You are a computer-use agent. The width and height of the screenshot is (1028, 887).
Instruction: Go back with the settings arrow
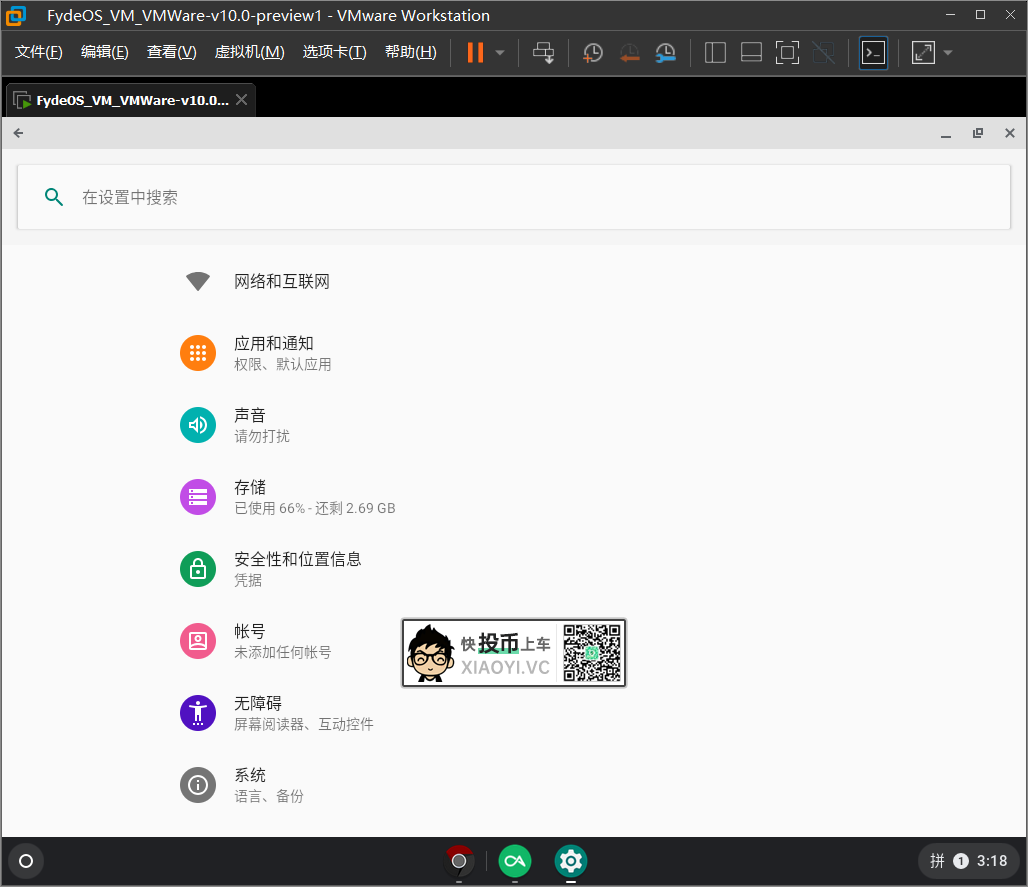pos(18,133)
